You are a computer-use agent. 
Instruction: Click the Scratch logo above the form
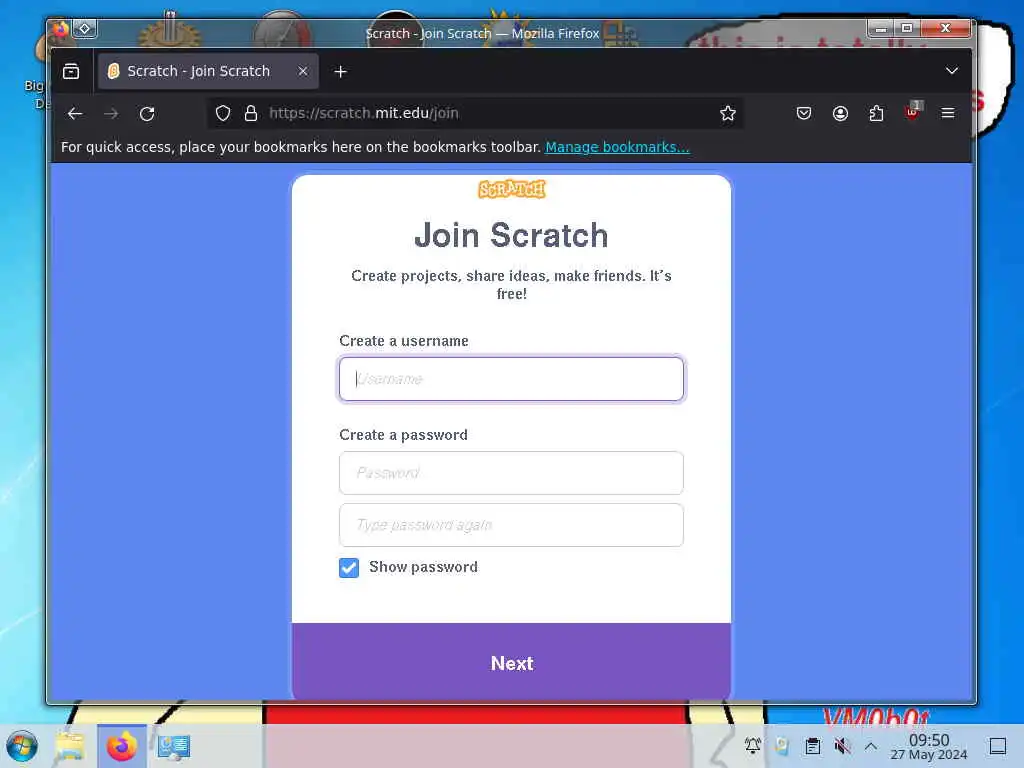[x=511, y=189]
